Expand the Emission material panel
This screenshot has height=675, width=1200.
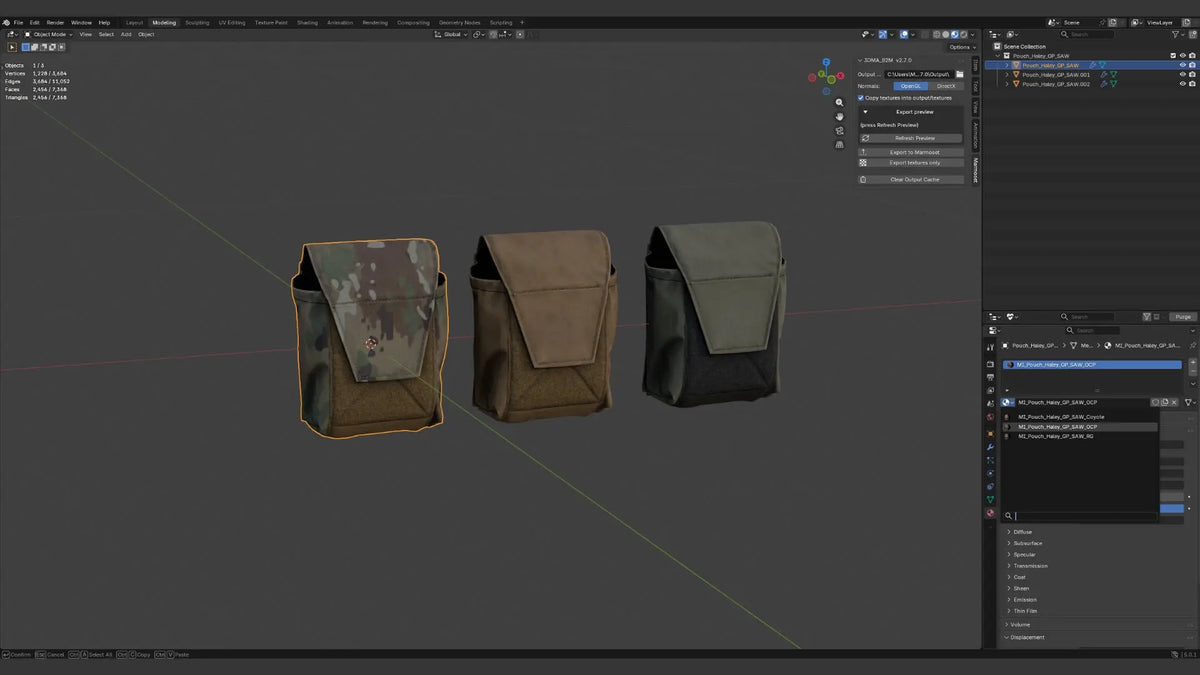tap(1008, 599)
